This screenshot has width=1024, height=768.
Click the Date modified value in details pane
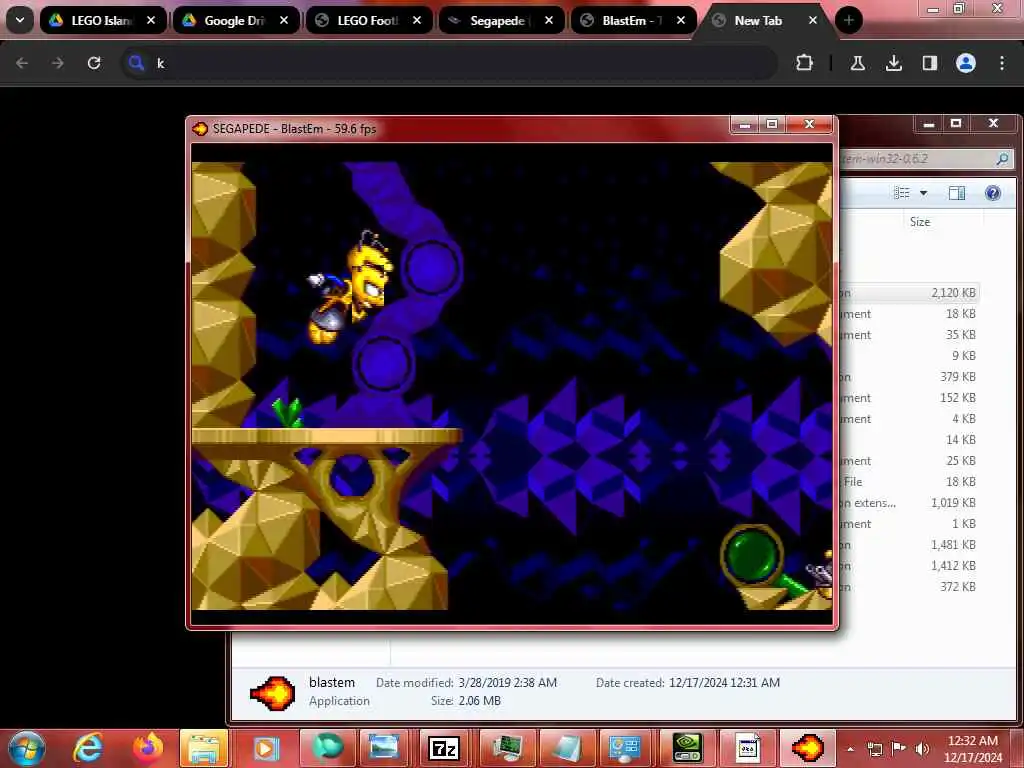tap(507, 682)
